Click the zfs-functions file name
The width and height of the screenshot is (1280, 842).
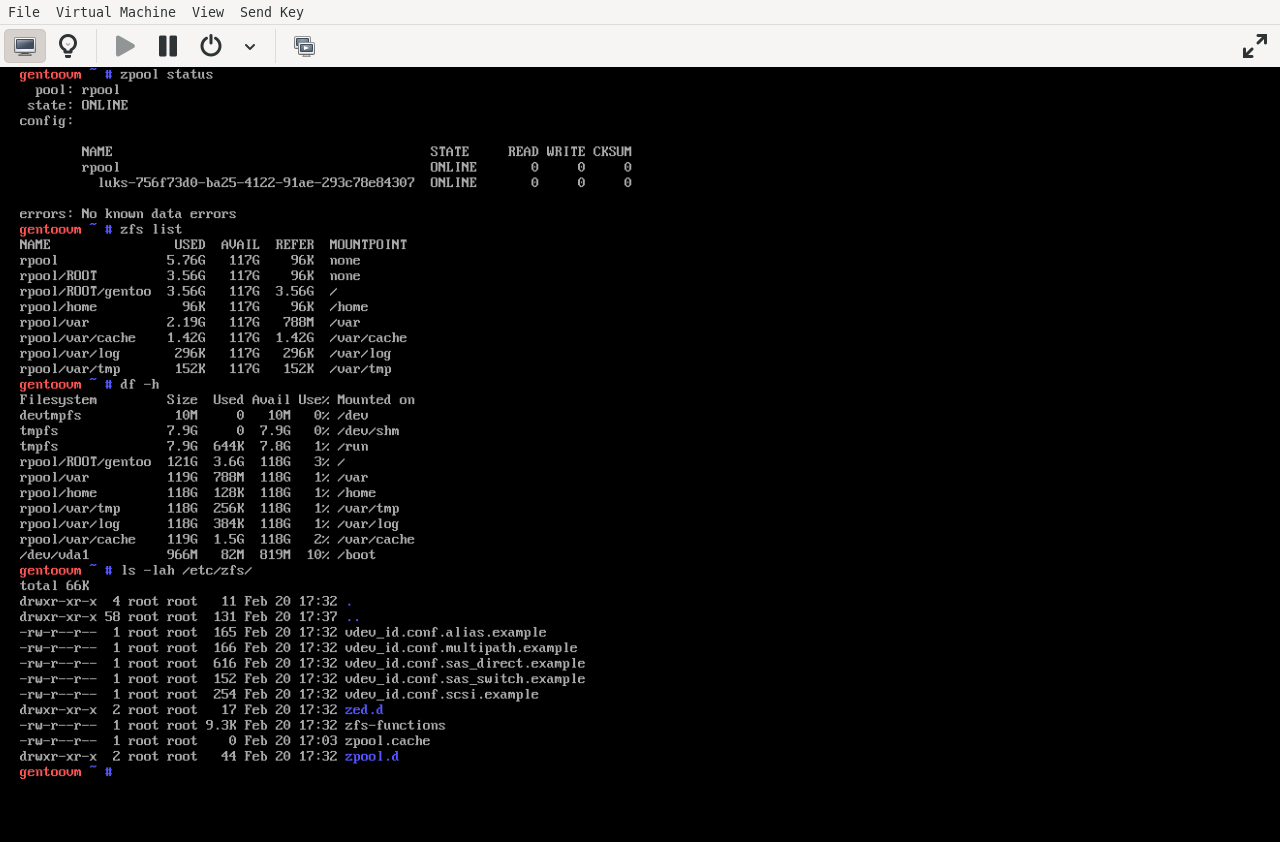tap(395, 725)
